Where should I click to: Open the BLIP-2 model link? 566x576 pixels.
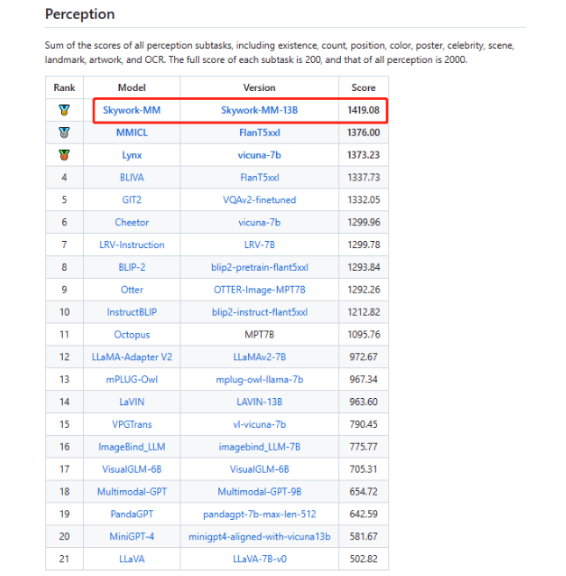click(x=132, y=267)
